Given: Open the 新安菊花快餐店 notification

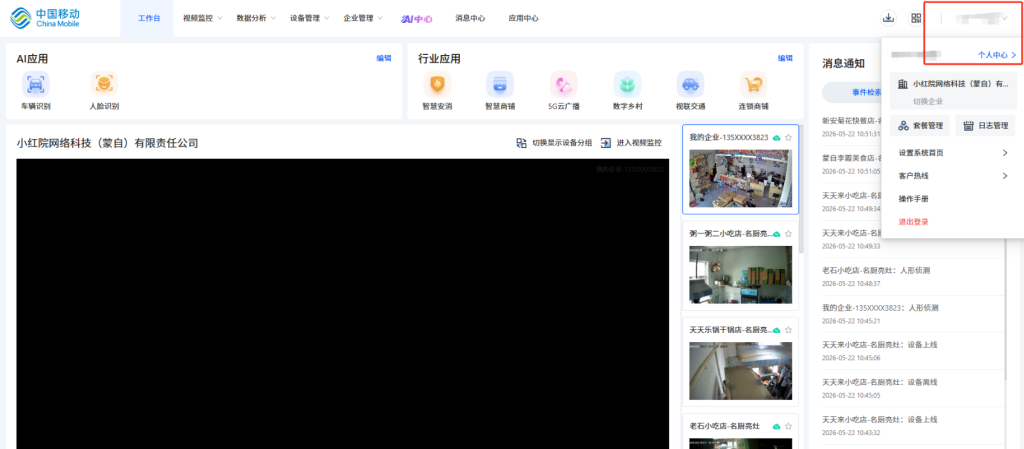Looking at the screenshot, I should click(x=852, y=127).
